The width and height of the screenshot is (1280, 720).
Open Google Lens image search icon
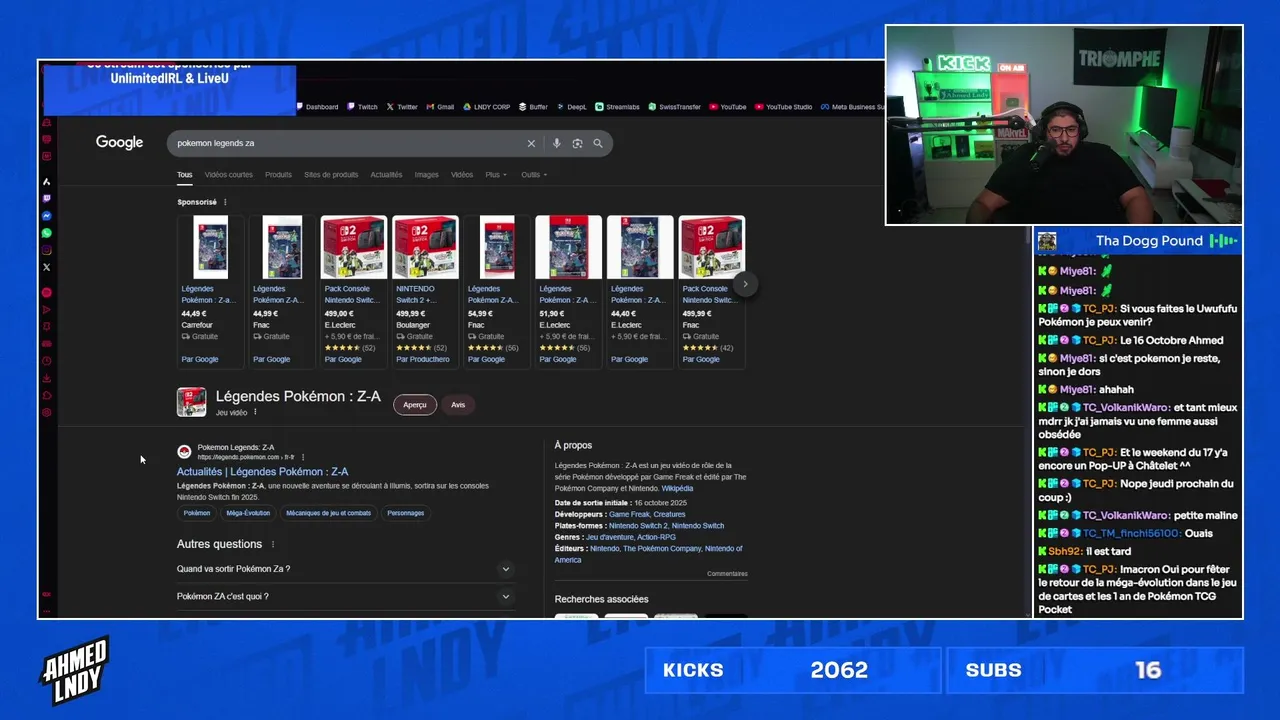[577, 143]
